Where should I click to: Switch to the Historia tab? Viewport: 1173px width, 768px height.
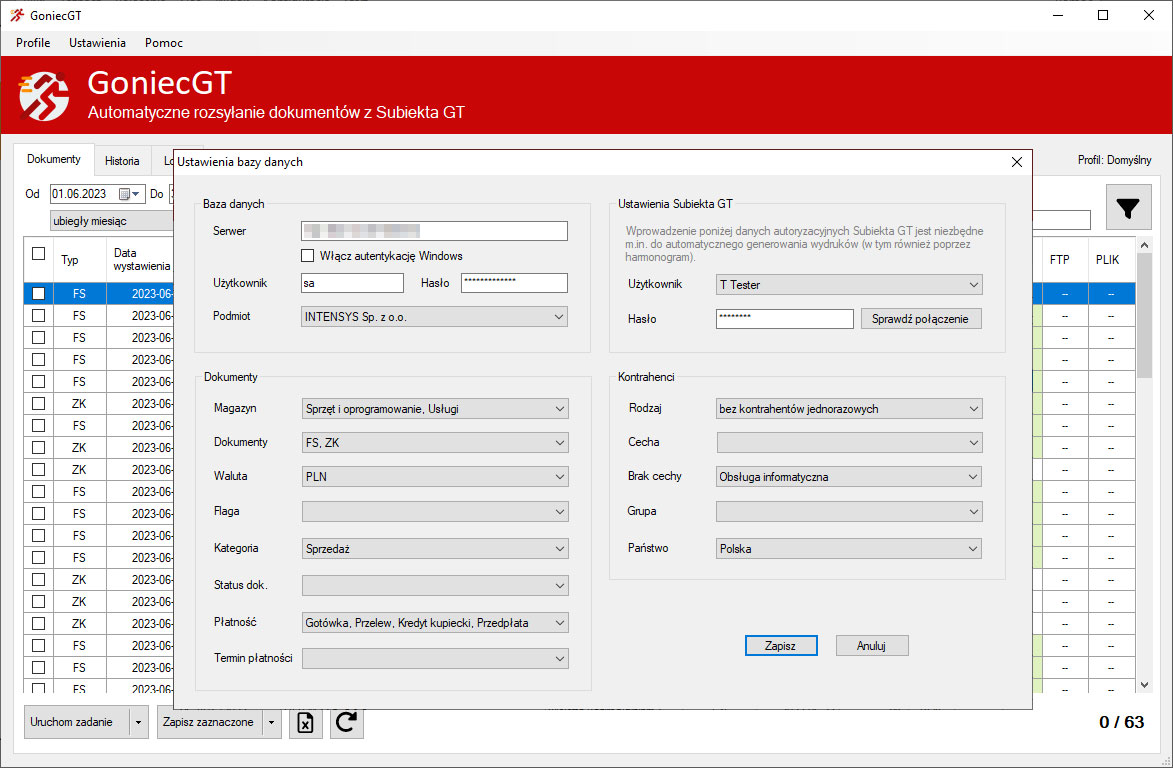pyautogui.click(x=122, y=161)
